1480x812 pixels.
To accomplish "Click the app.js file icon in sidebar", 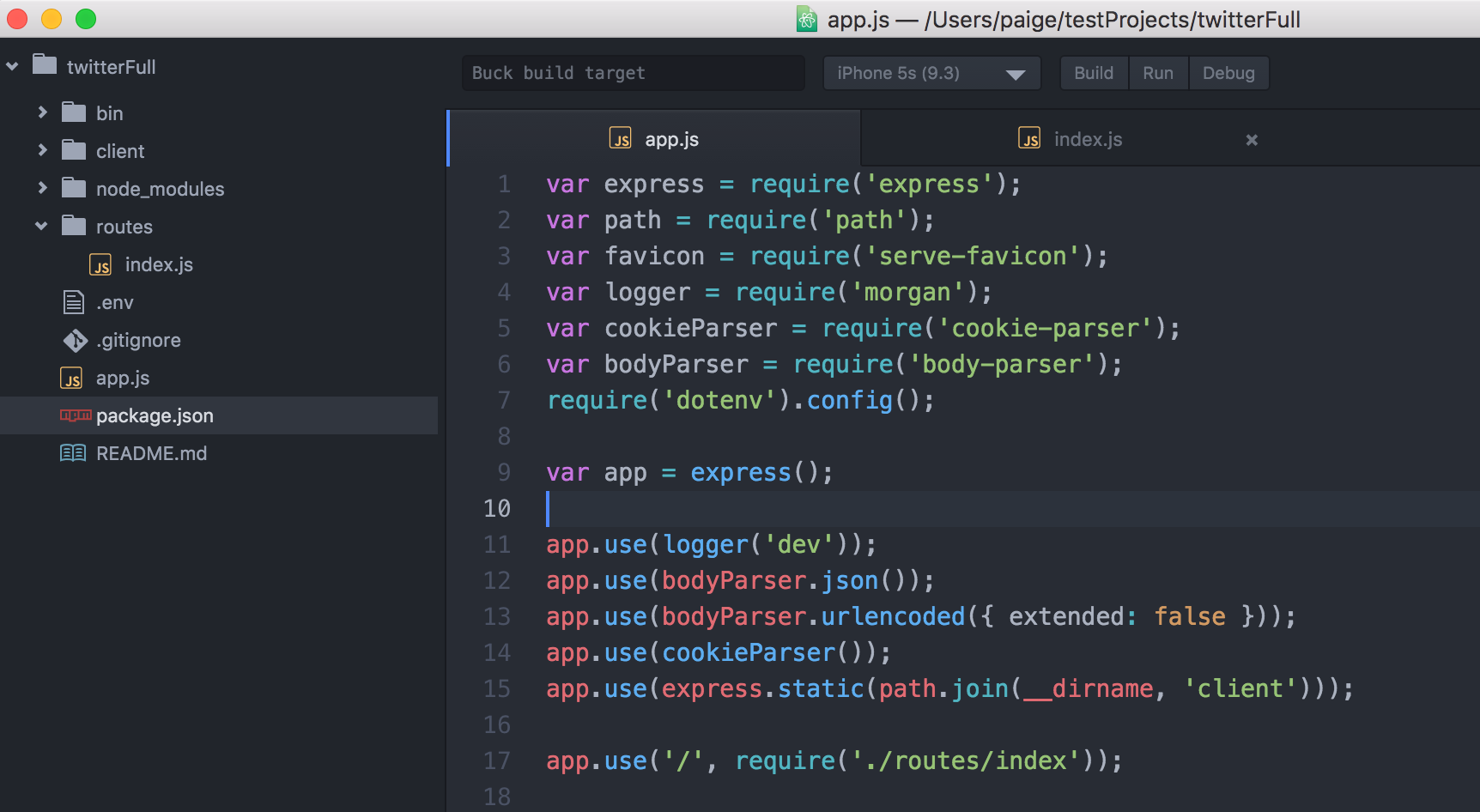I will pos(71,378).
